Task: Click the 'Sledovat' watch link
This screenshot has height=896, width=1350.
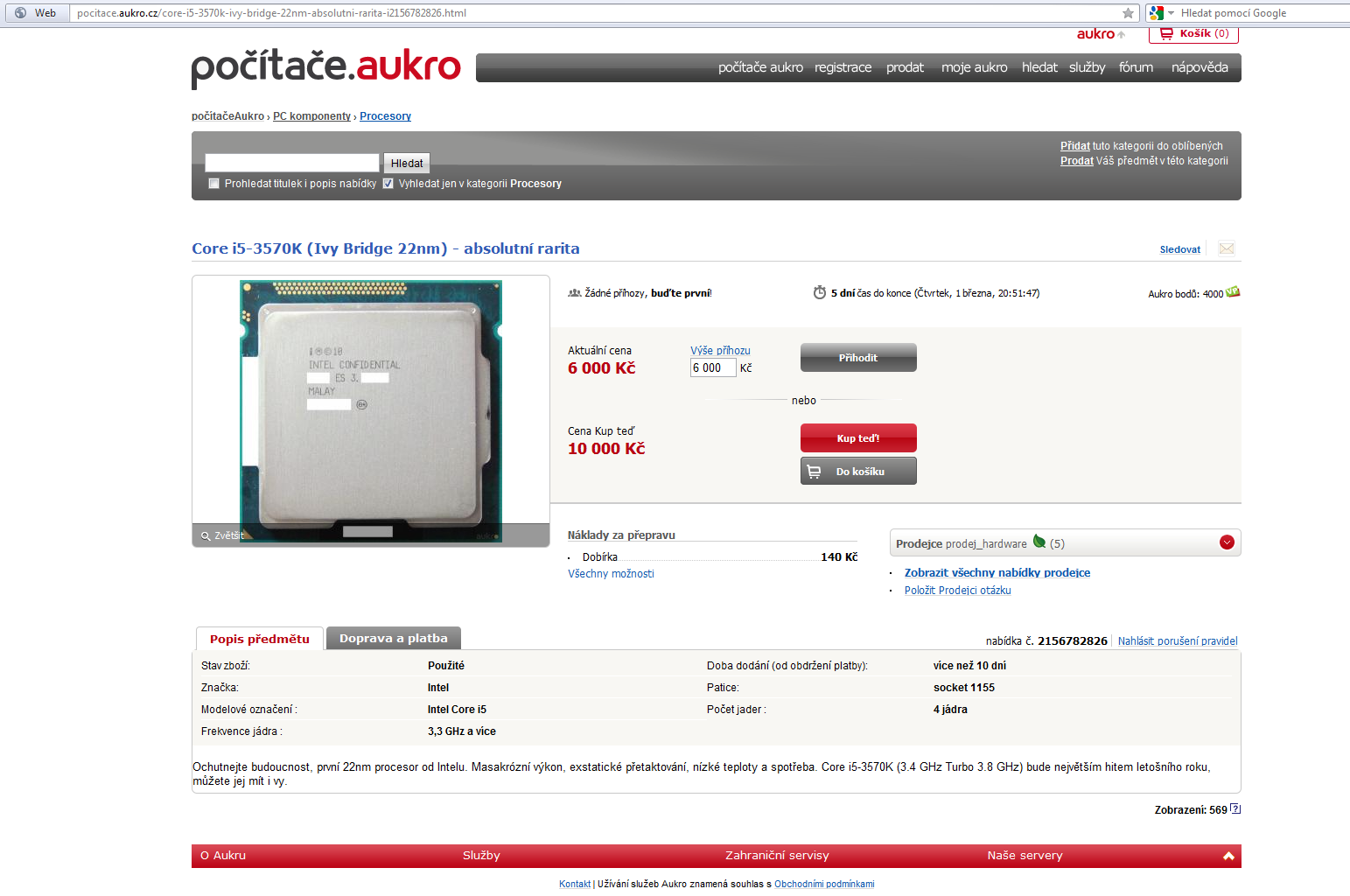Action: [1180, 249]
